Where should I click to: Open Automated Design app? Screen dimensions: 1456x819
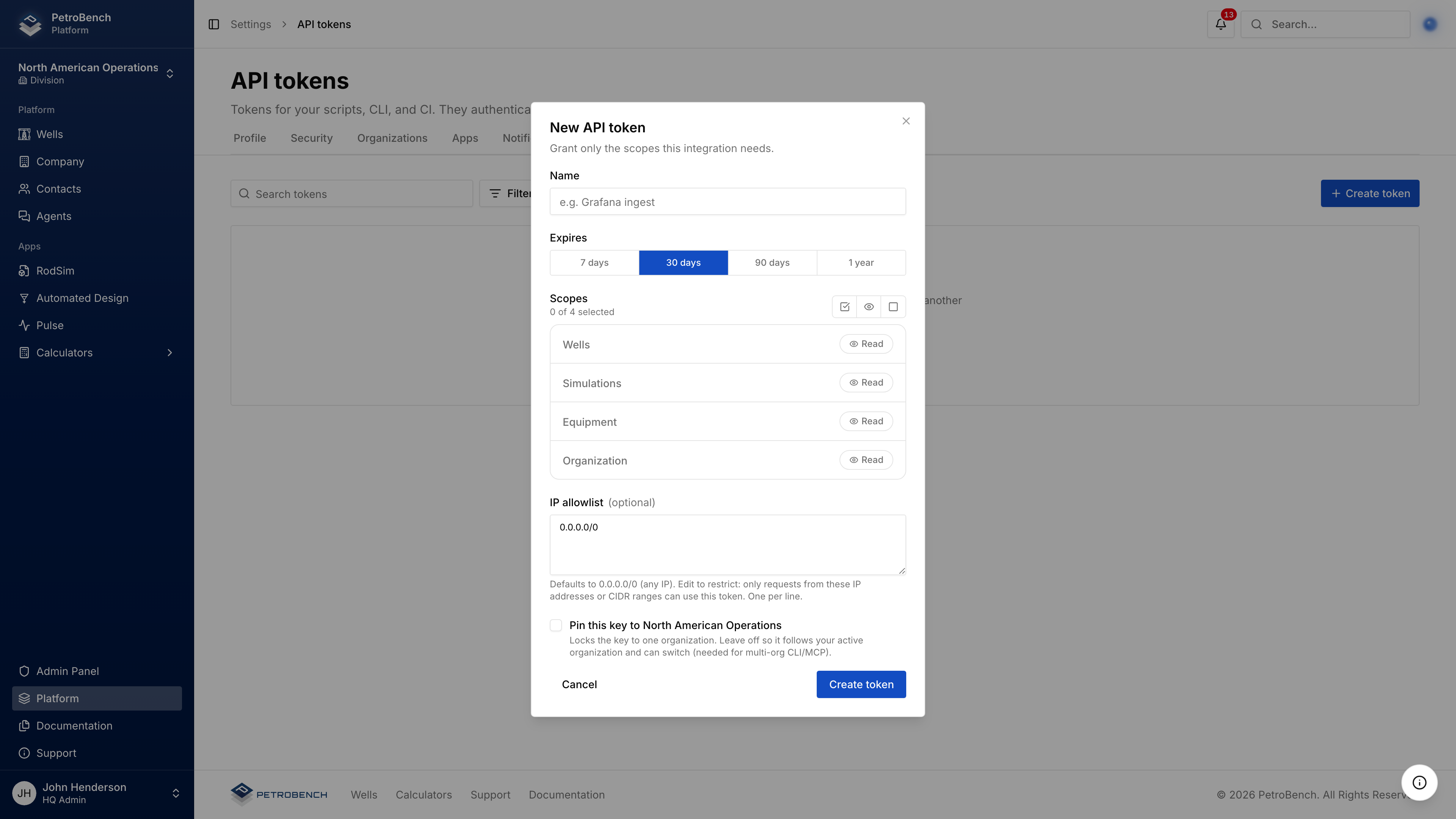(97, 298)
